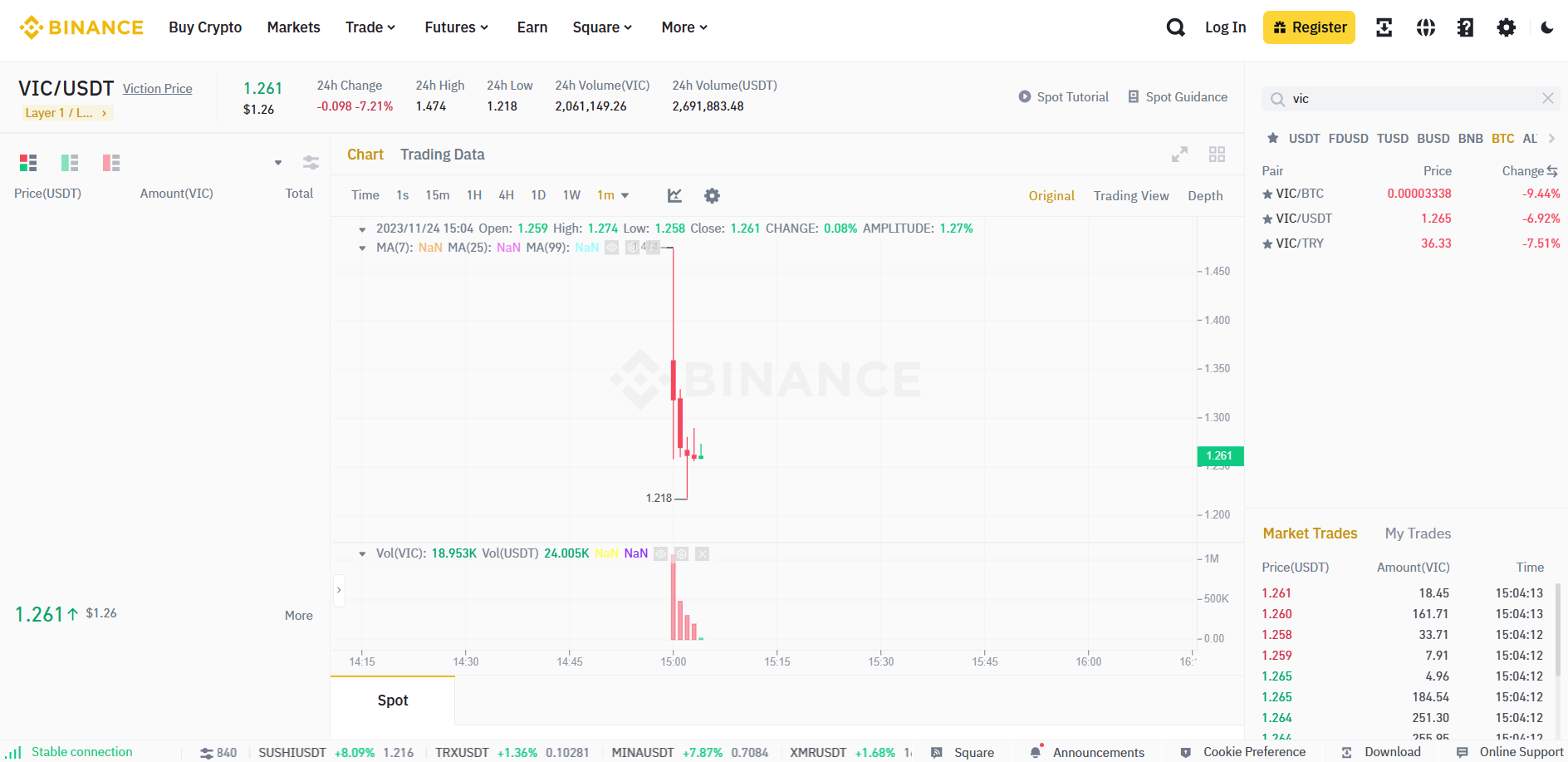Open the download app QR icon in the header
This screenshot has width=1568, height=762.
1384,27
